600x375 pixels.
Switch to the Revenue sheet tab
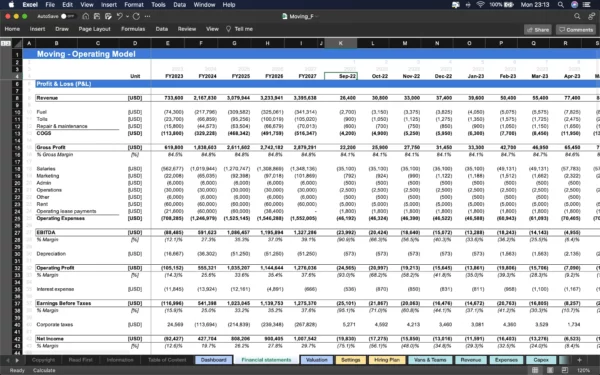coord(471,360)
